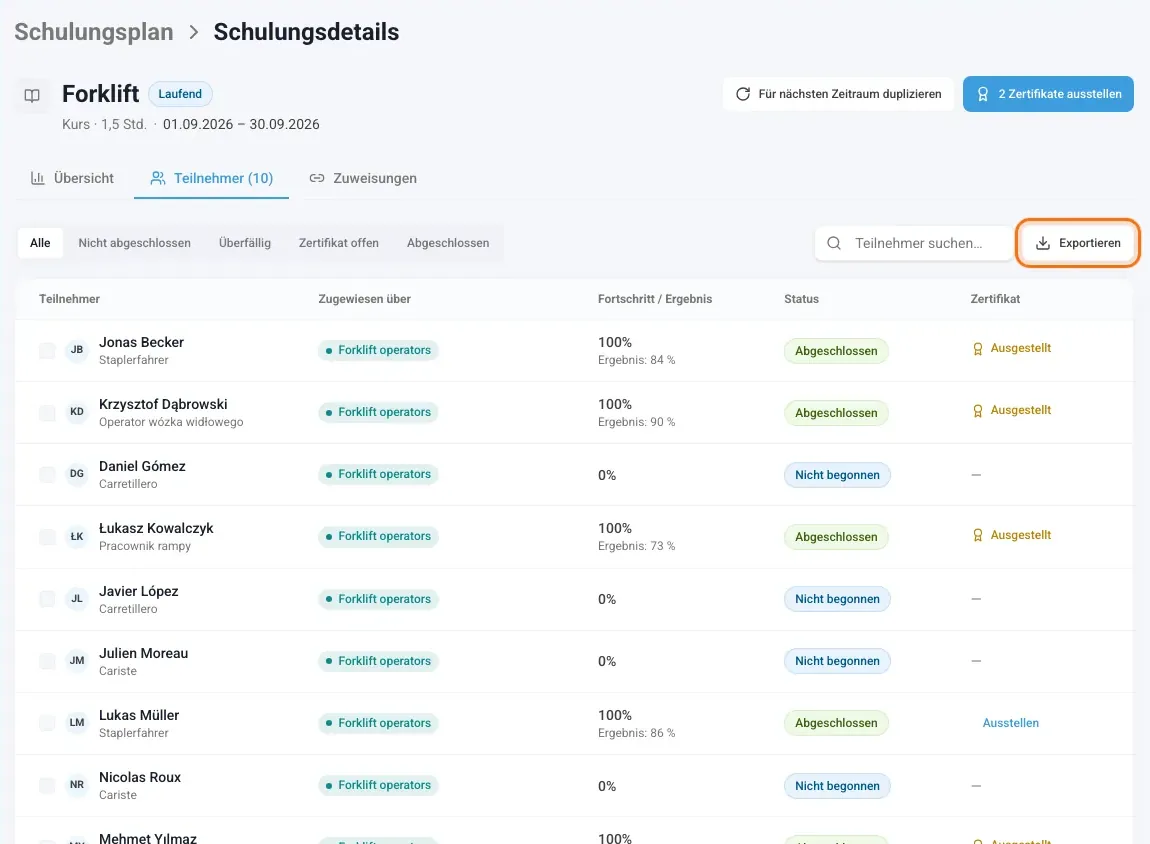Switch to the Teilnehmer (10) tab
Screen dimensions: 1150x844
[211, 178]
